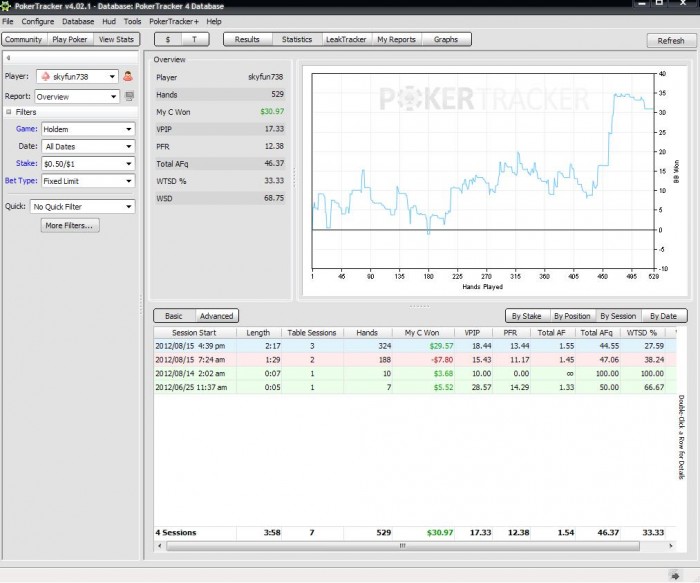Click the scroll left arrow of table scrollbar
Image resolution: width=700 pixels, height=583 pixels.
160,546
